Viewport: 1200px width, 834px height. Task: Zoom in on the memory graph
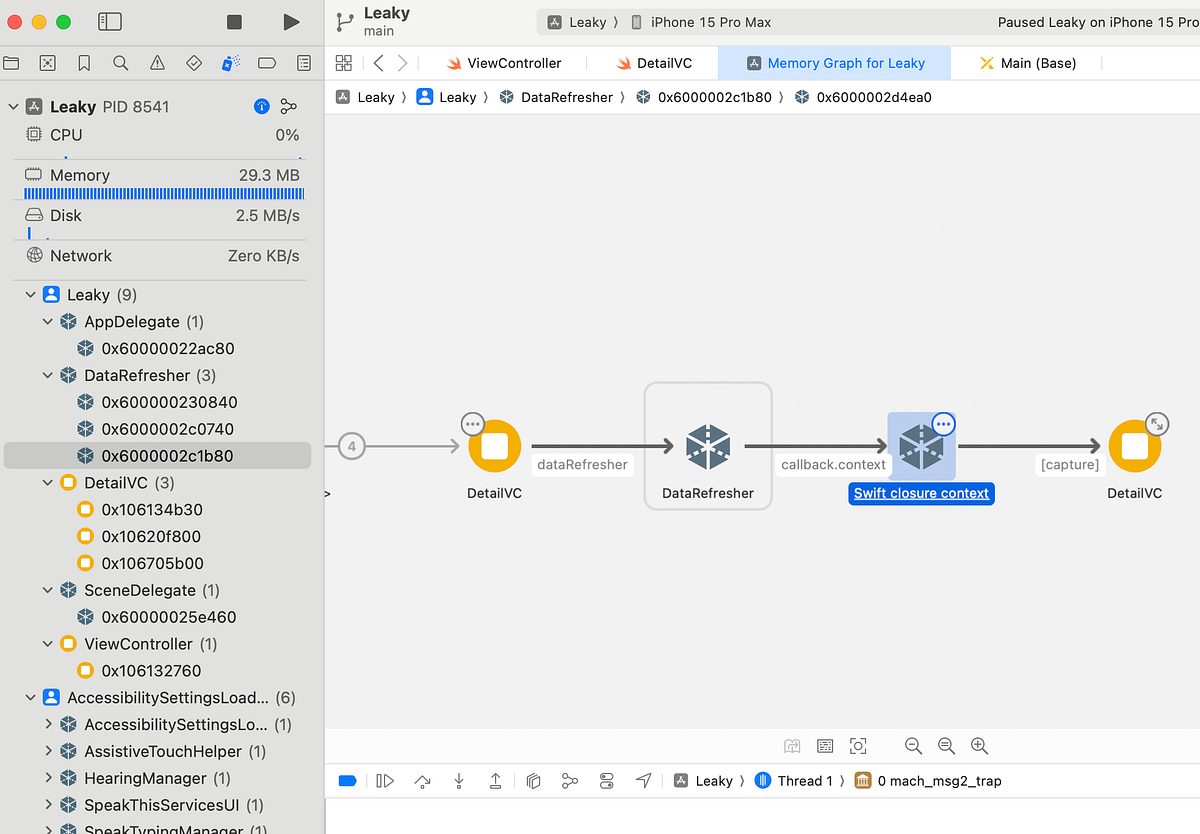979,746
